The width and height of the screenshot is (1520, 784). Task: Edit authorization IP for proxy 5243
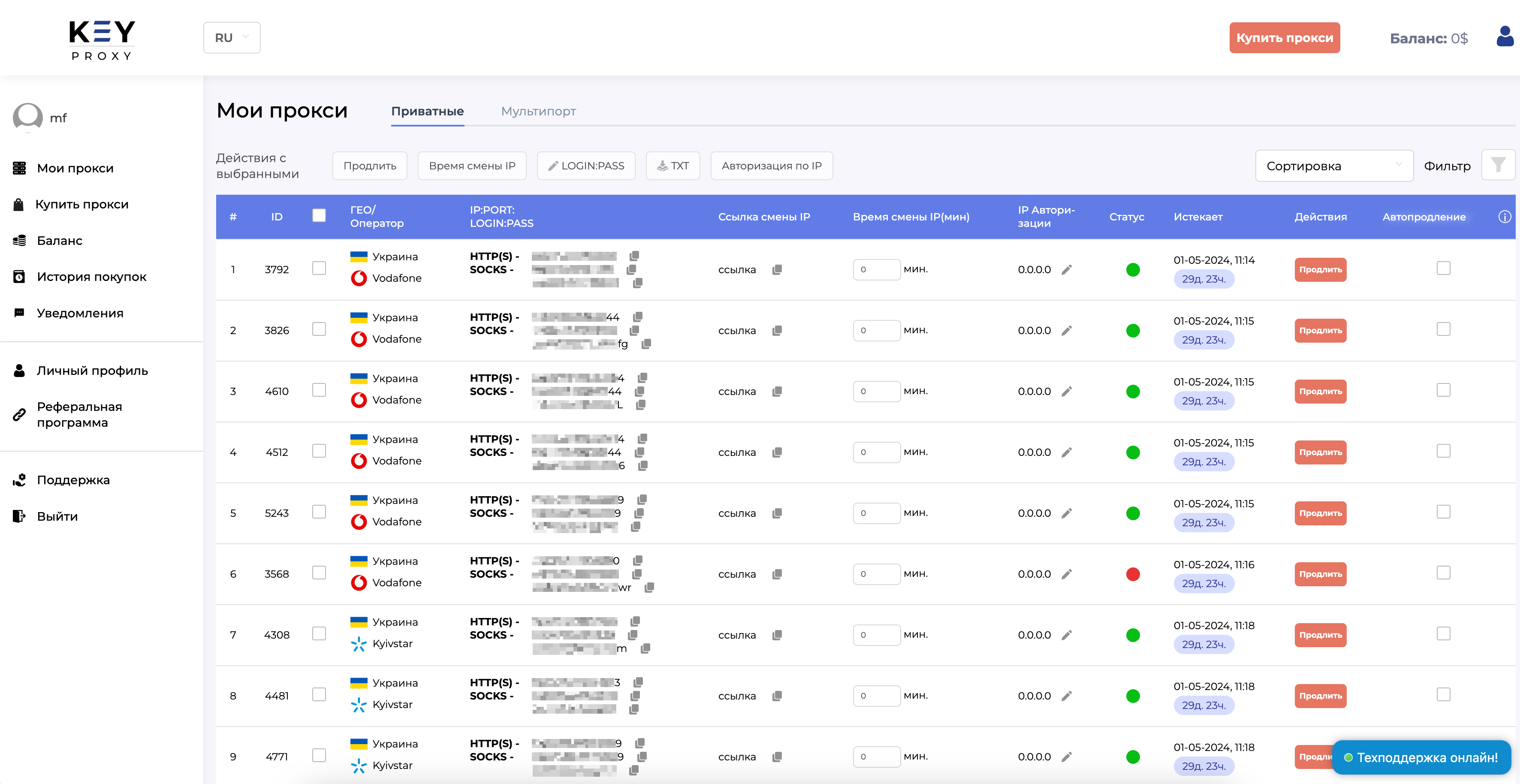pyautogui.click(x=1066, y=513)
